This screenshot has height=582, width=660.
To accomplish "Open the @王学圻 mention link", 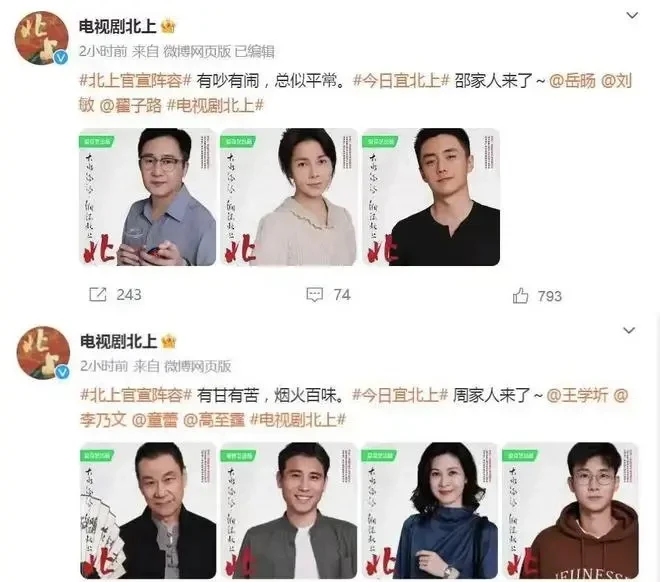I will click(577, 395).
